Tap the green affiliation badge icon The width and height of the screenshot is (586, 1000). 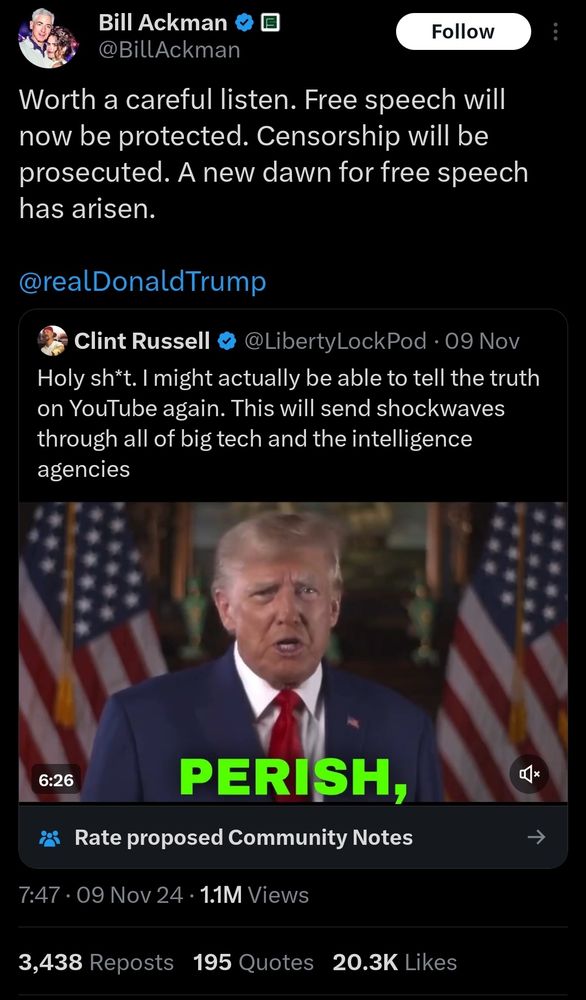click(270, 24)
